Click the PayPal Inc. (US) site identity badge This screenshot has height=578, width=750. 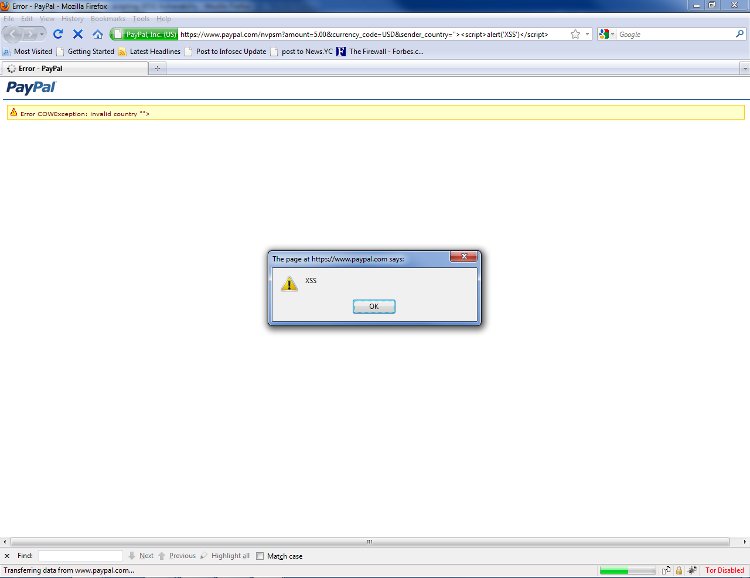pos(145,34)
